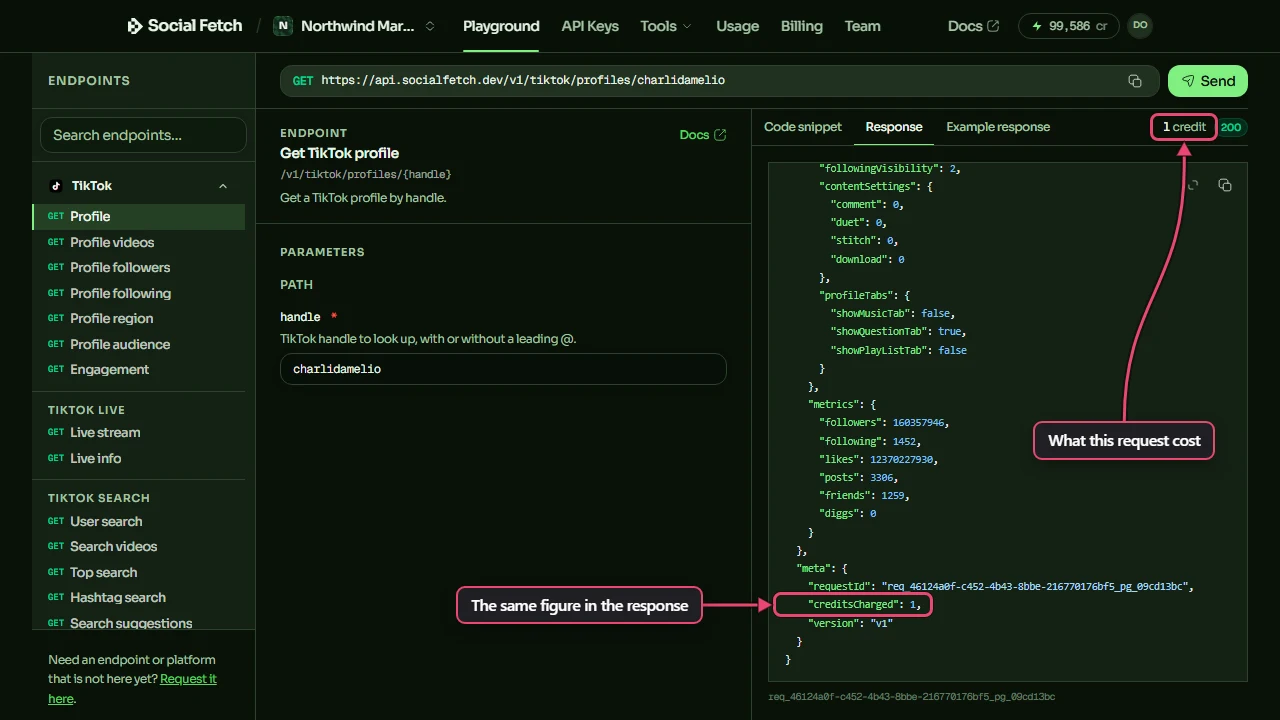The height and width of the screenshot is (720, 1280).
Task: Select the Profile region endpoint
Action: [x=138, y=318]
